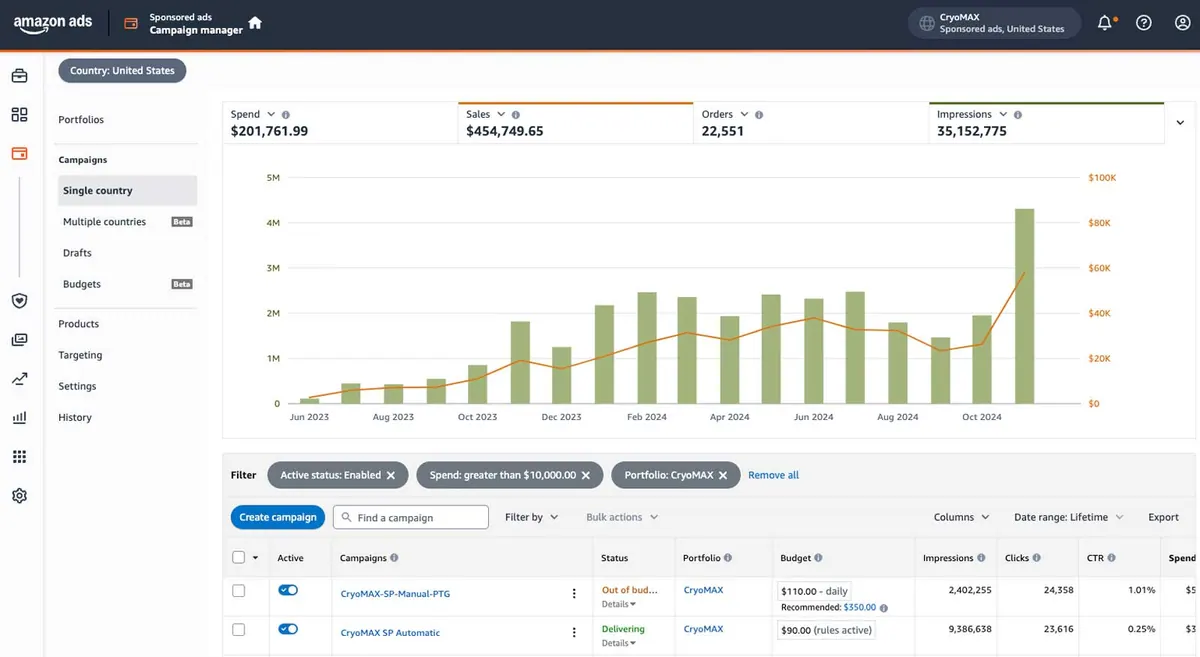Open the trending arrow insights sidebar icon

[x=19, y=379]
